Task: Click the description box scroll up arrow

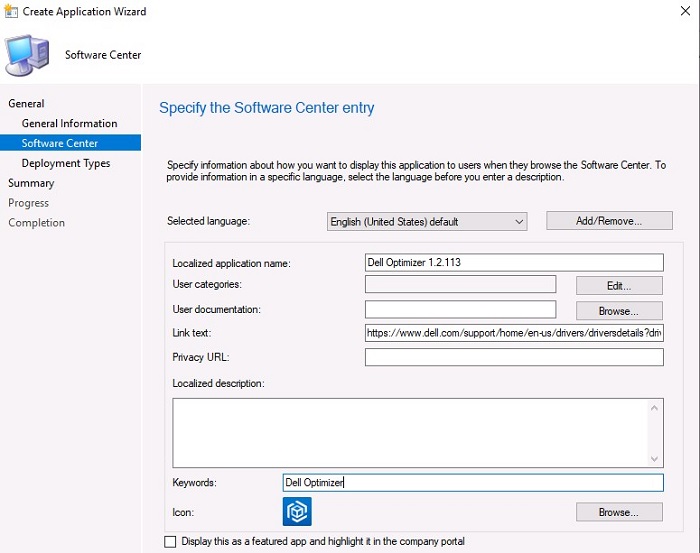Action: pos(654,408)
